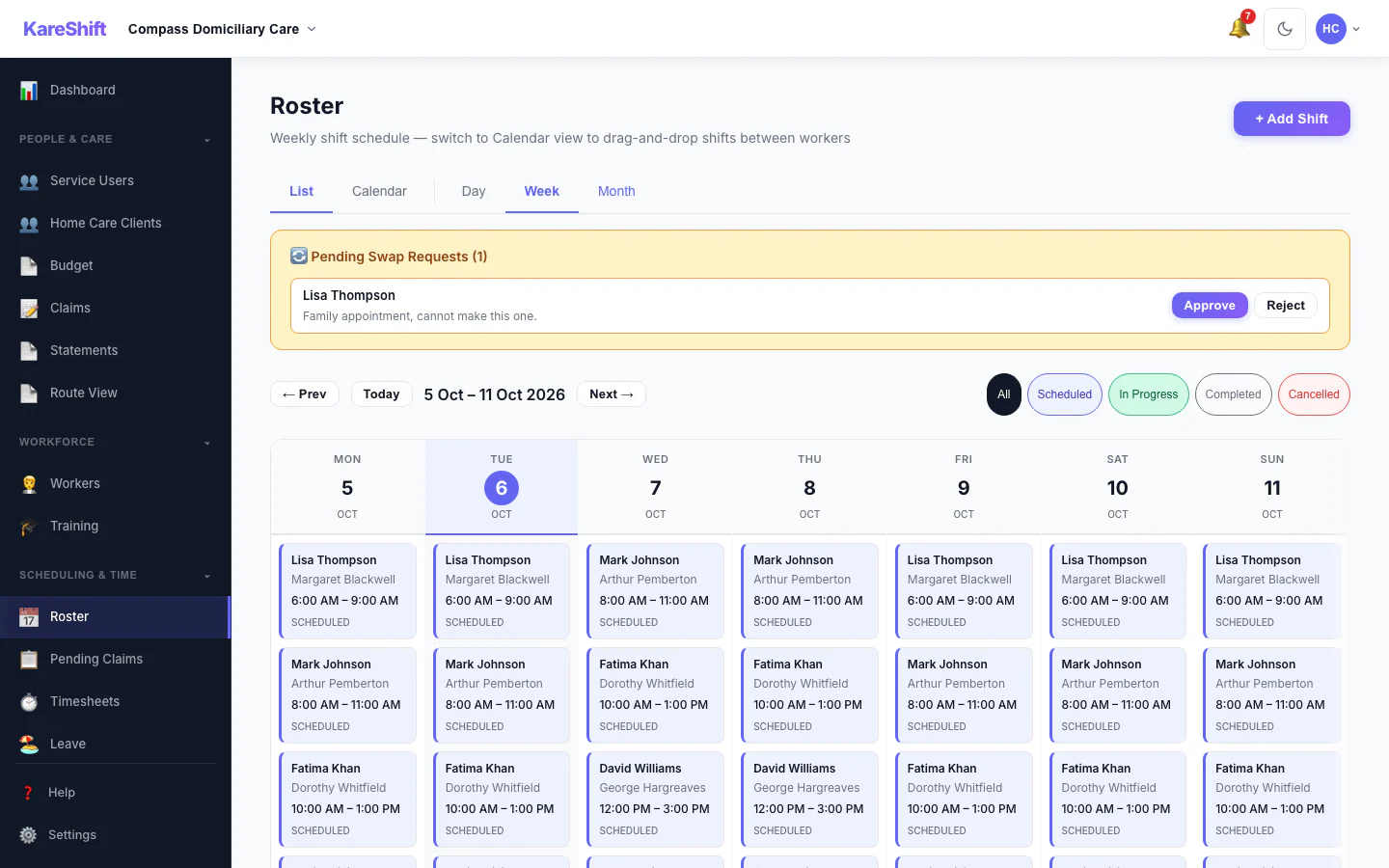1389x868 pixels.
Task: Open David Williams shift on Wednesday 7 Oct
Action: point(656,800)
